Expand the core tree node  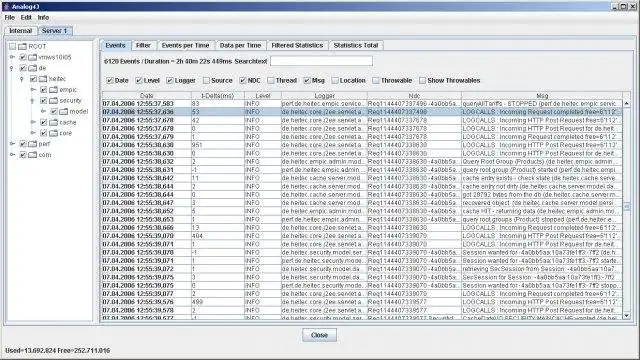(33, 133)
